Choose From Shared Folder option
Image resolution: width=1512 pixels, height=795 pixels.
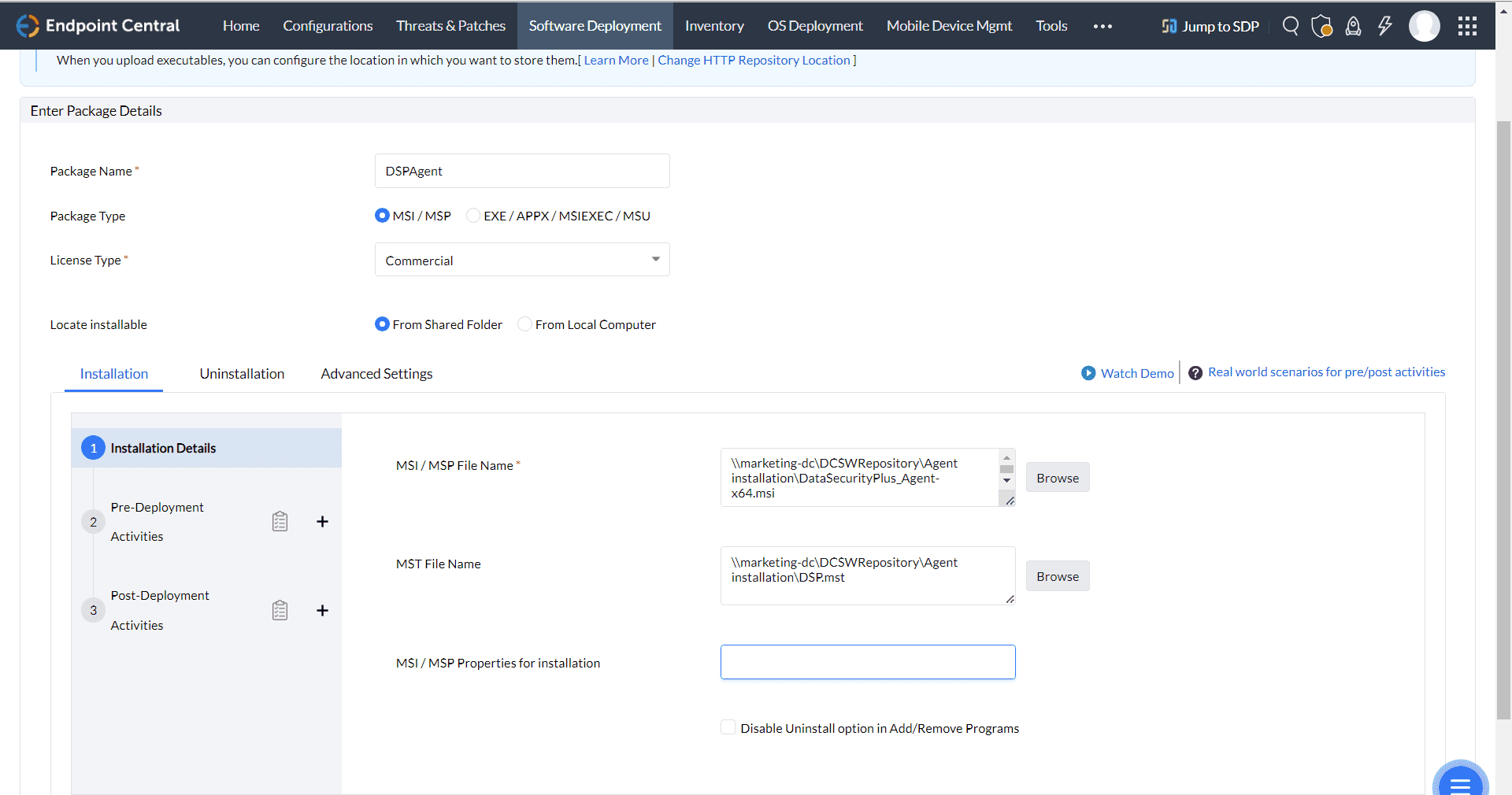[x=382, y=324]
